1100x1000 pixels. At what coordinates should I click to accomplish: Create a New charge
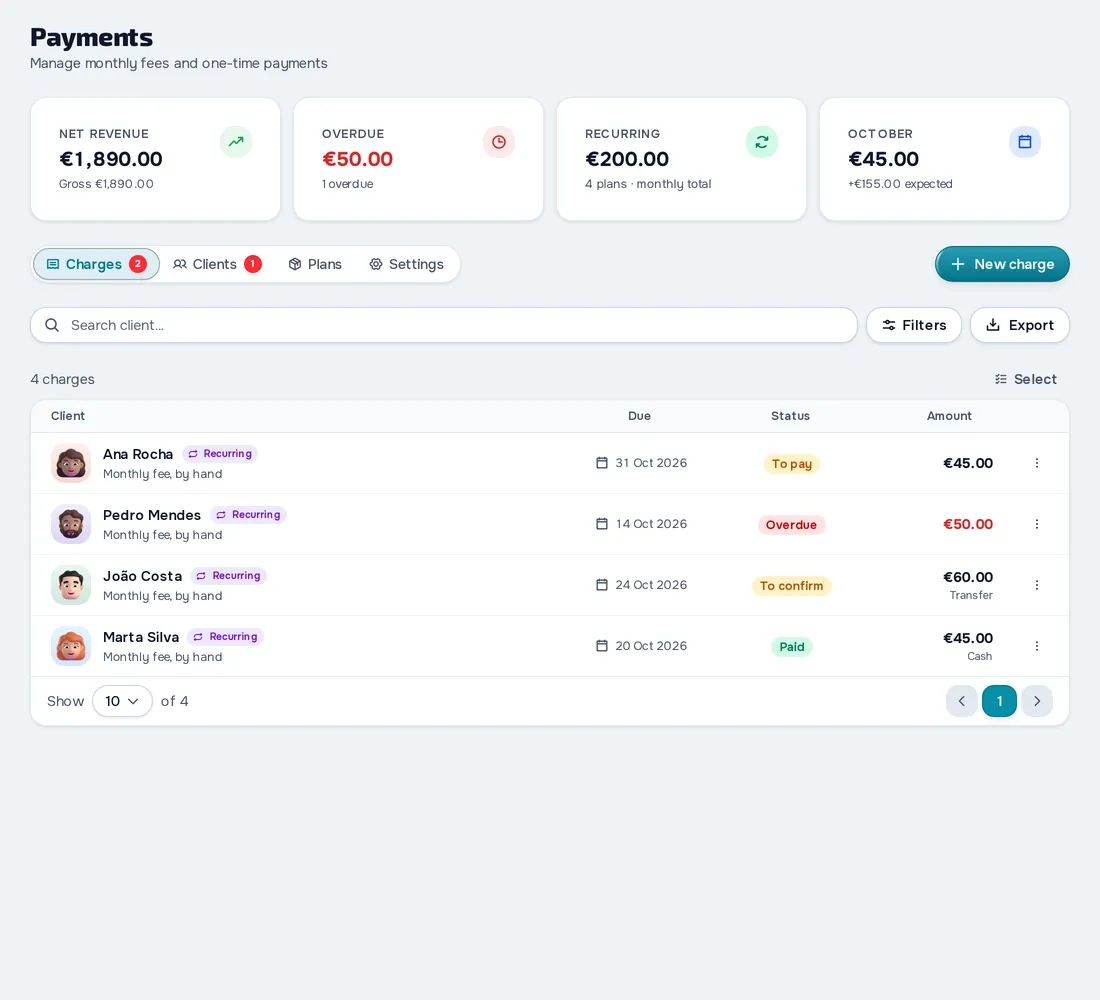[x=1002, y=264]
